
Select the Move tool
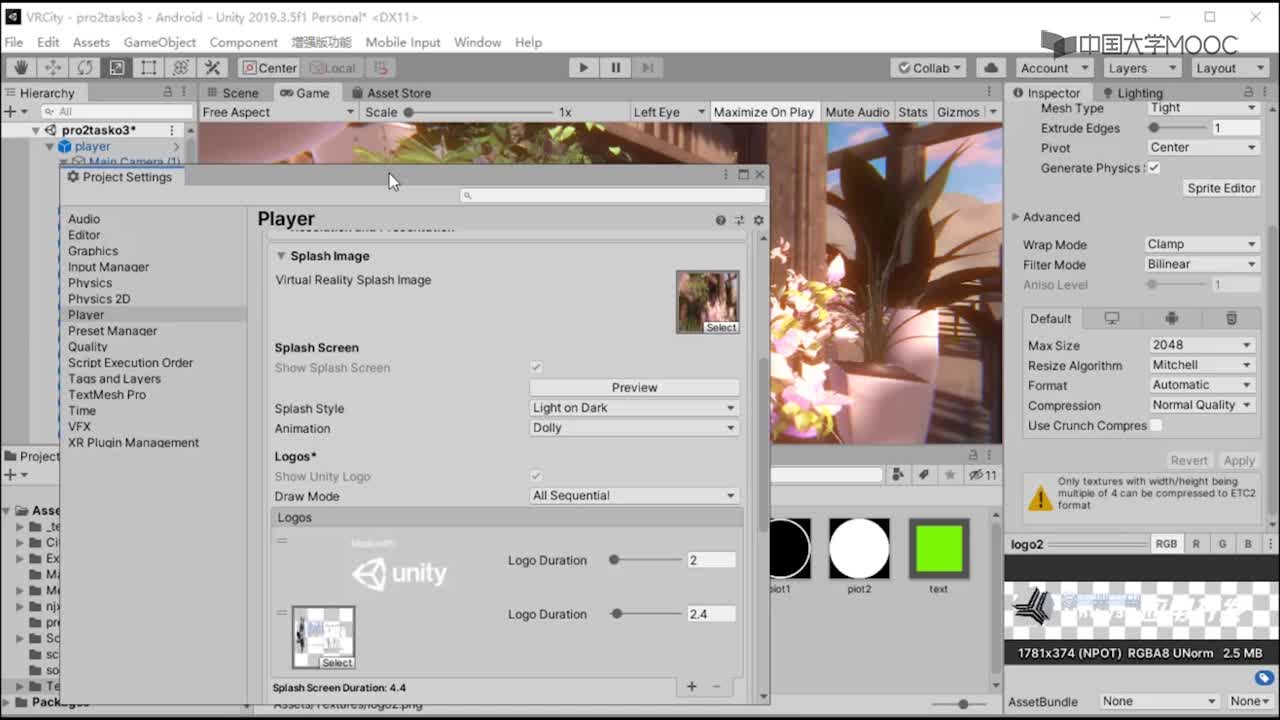tap(53, 67)
